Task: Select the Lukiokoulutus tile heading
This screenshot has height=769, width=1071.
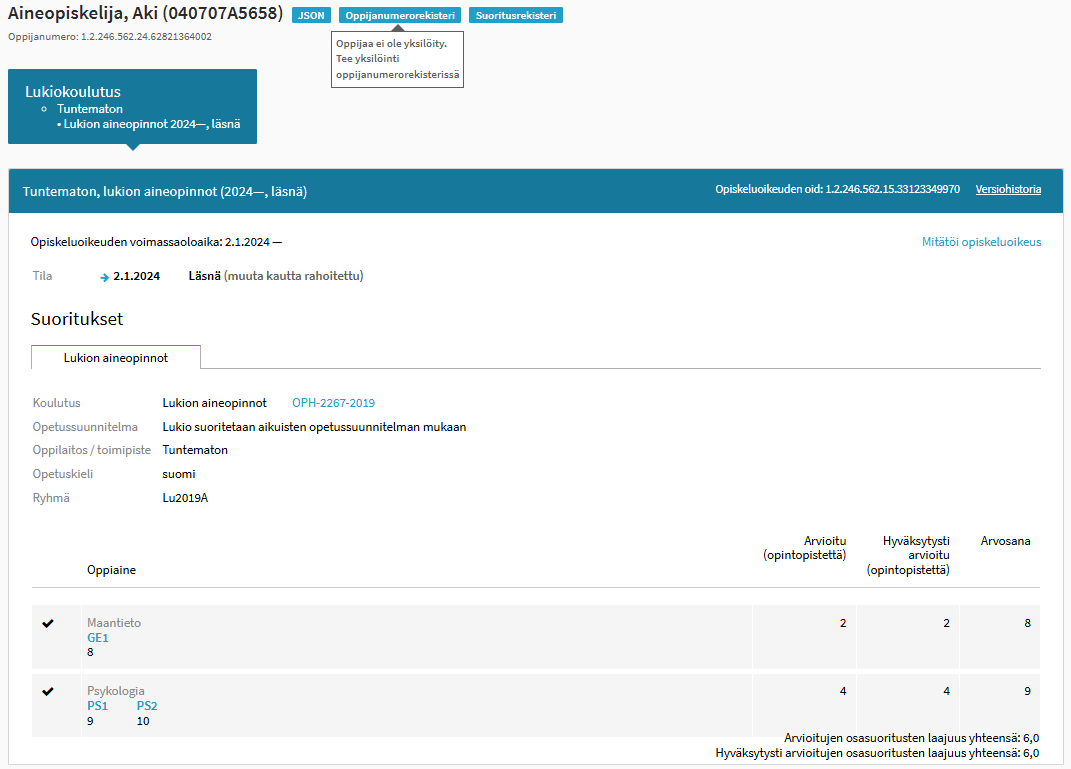Action: 73,92
